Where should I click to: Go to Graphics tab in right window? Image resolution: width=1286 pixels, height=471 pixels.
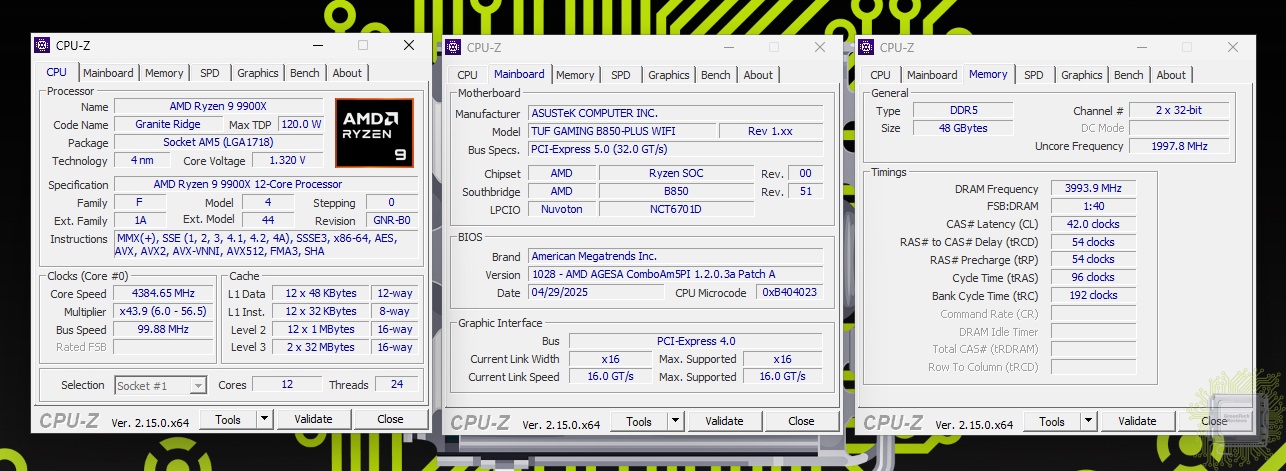point(1082,75)
